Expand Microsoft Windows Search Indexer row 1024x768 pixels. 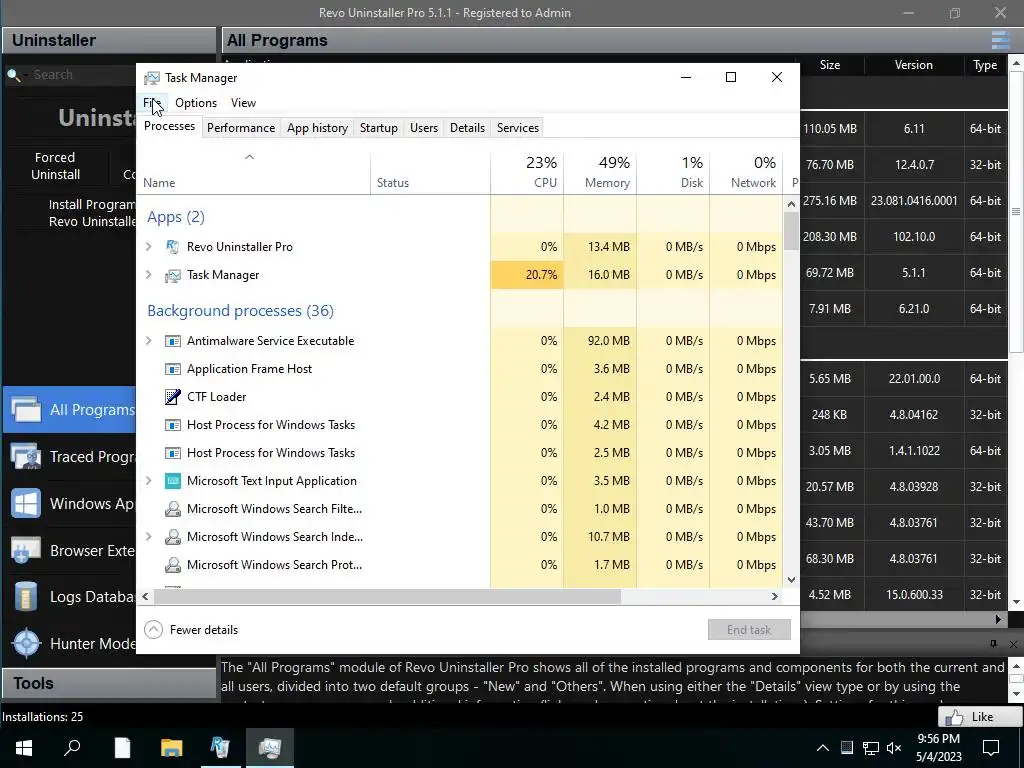[148, 537]
